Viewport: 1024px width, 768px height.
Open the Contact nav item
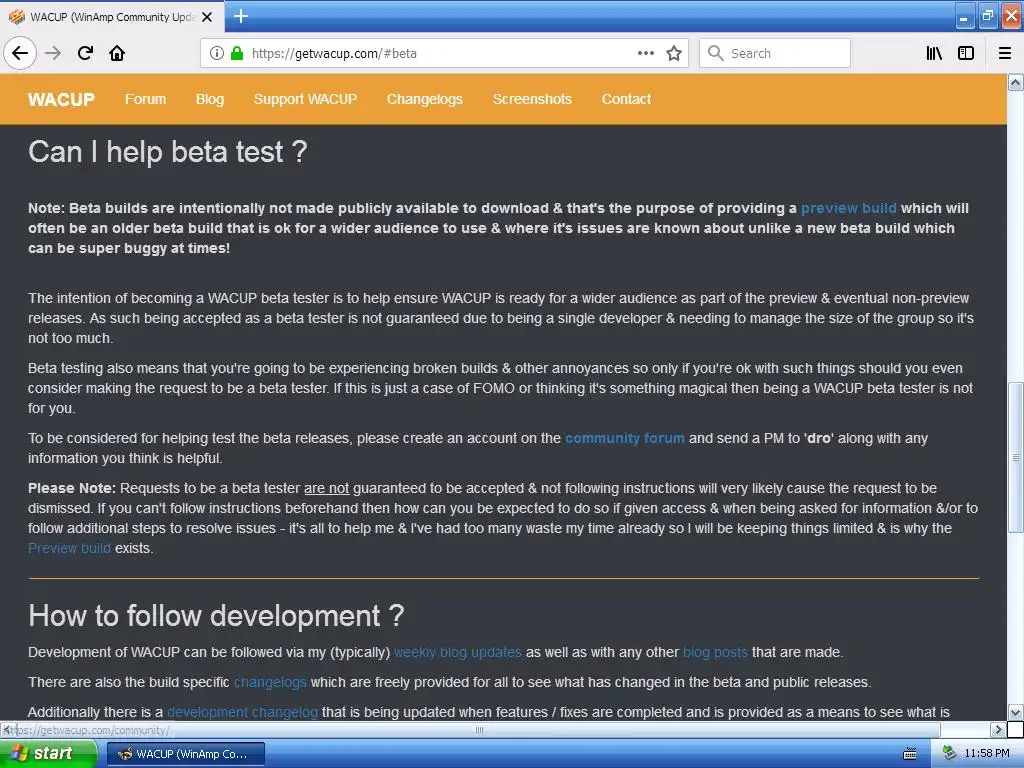point(626,99)
